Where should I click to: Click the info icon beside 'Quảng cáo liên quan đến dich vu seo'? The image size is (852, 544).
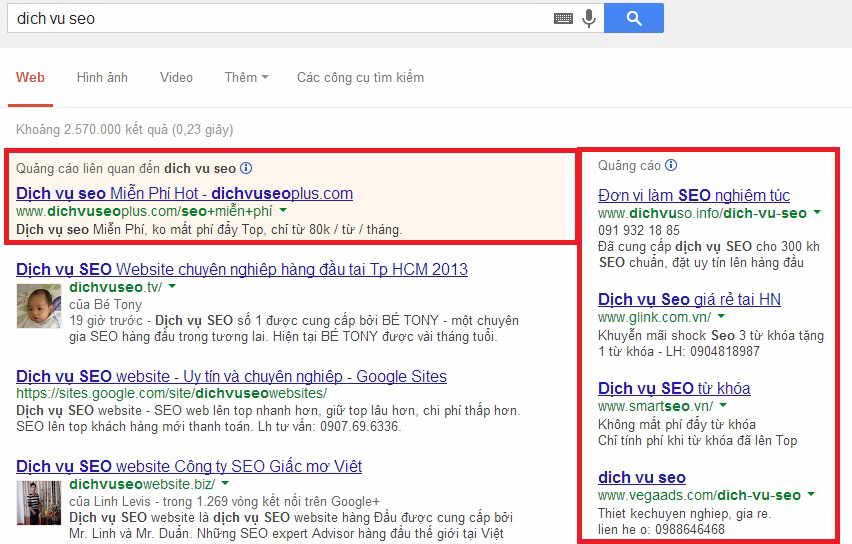246,168
